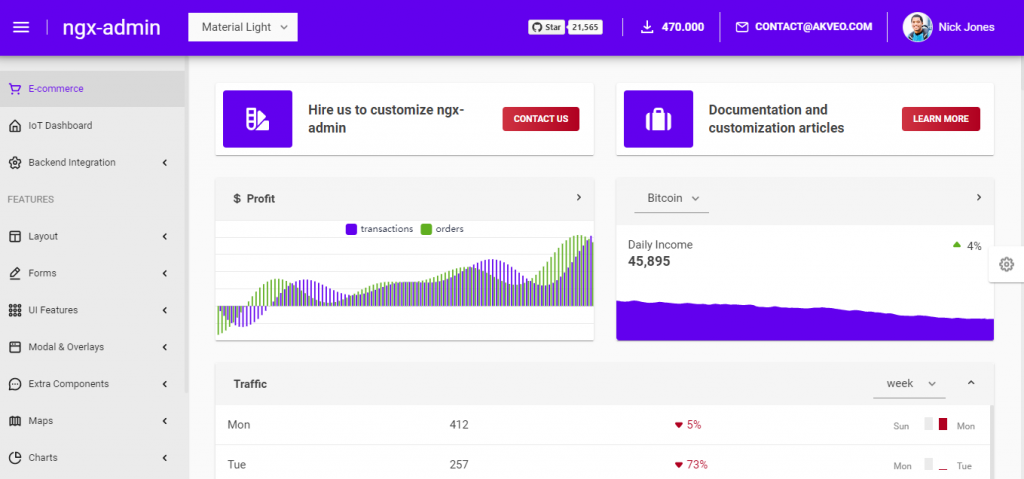Open IoT Dashboard menu item
This screenshot has height=479, width=1024.
coord(92,125)
